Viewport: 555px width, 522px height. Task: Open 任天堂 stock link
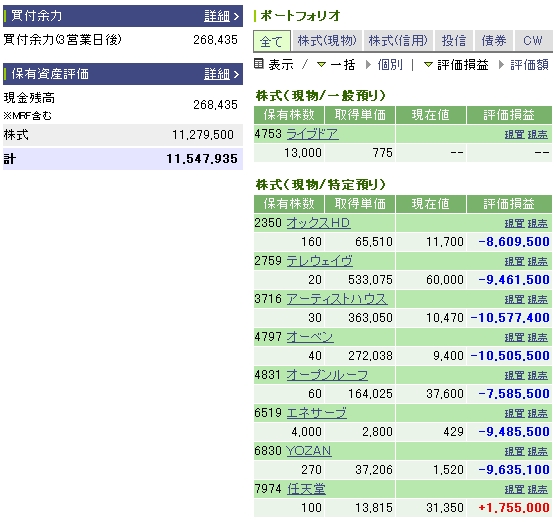306,489
